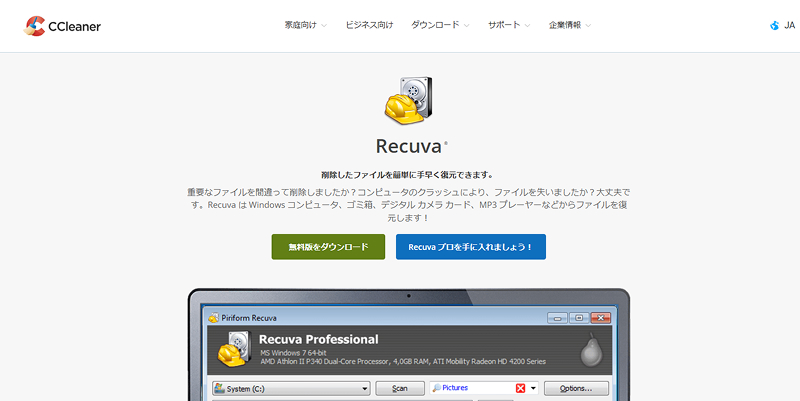800x401 pixels.
Task: Open the Pictures filter dropdown arrow
Action: point(534,388)
